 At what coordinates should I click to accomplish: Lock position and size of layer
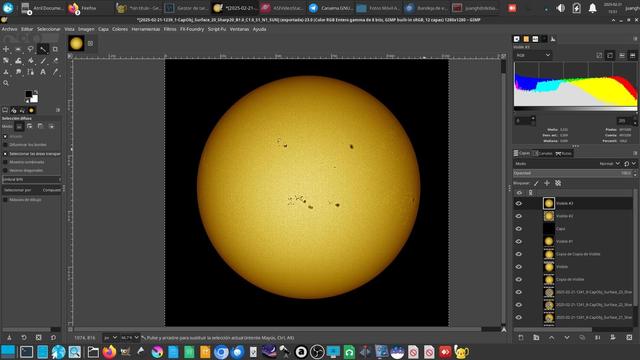point(547,183)
